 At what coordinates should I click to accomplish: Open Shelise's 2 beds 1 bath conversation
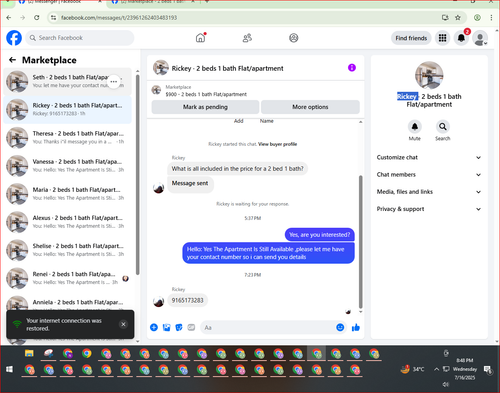pyautogui.click(x=67, y=250)
